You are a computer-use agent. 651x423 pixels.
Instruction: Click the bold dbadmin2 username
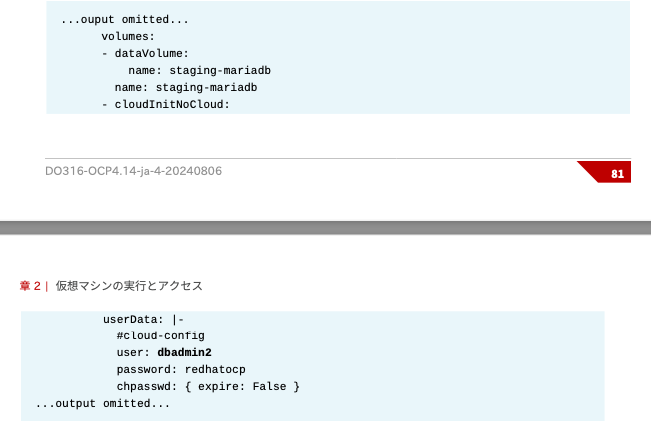pos(184,352)
